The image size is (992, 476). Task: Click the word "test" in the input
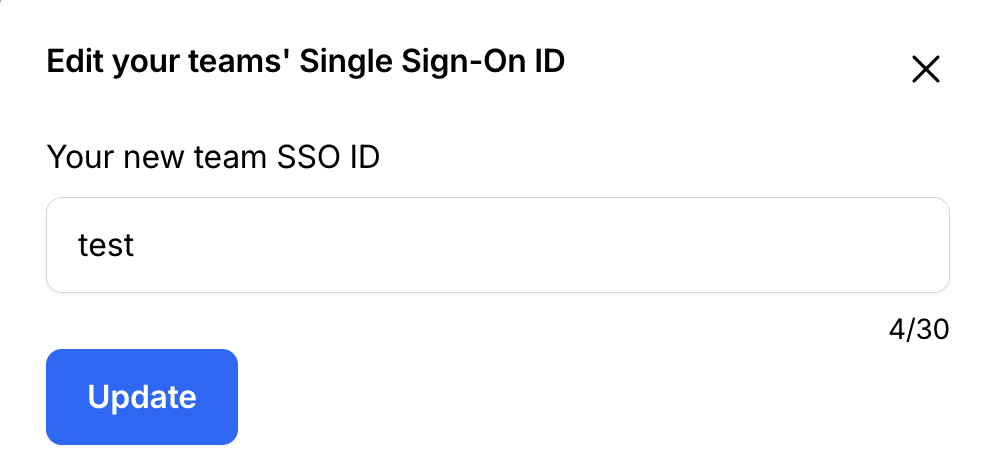pos(106,245)
